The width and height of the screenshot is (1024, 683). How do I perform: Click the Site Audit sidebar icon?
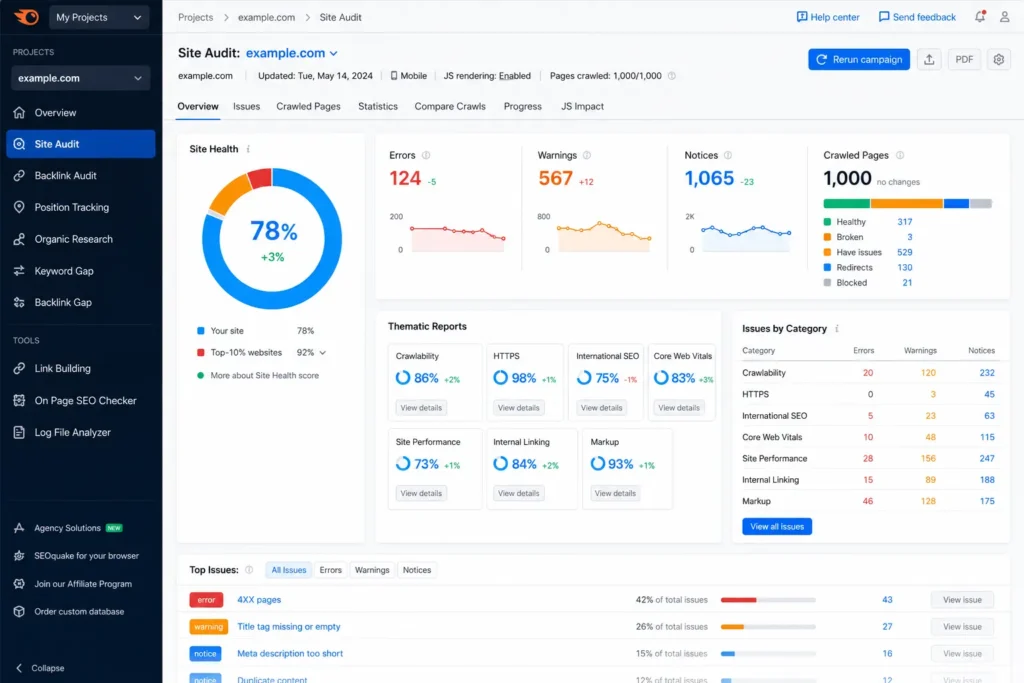(19, 144)
